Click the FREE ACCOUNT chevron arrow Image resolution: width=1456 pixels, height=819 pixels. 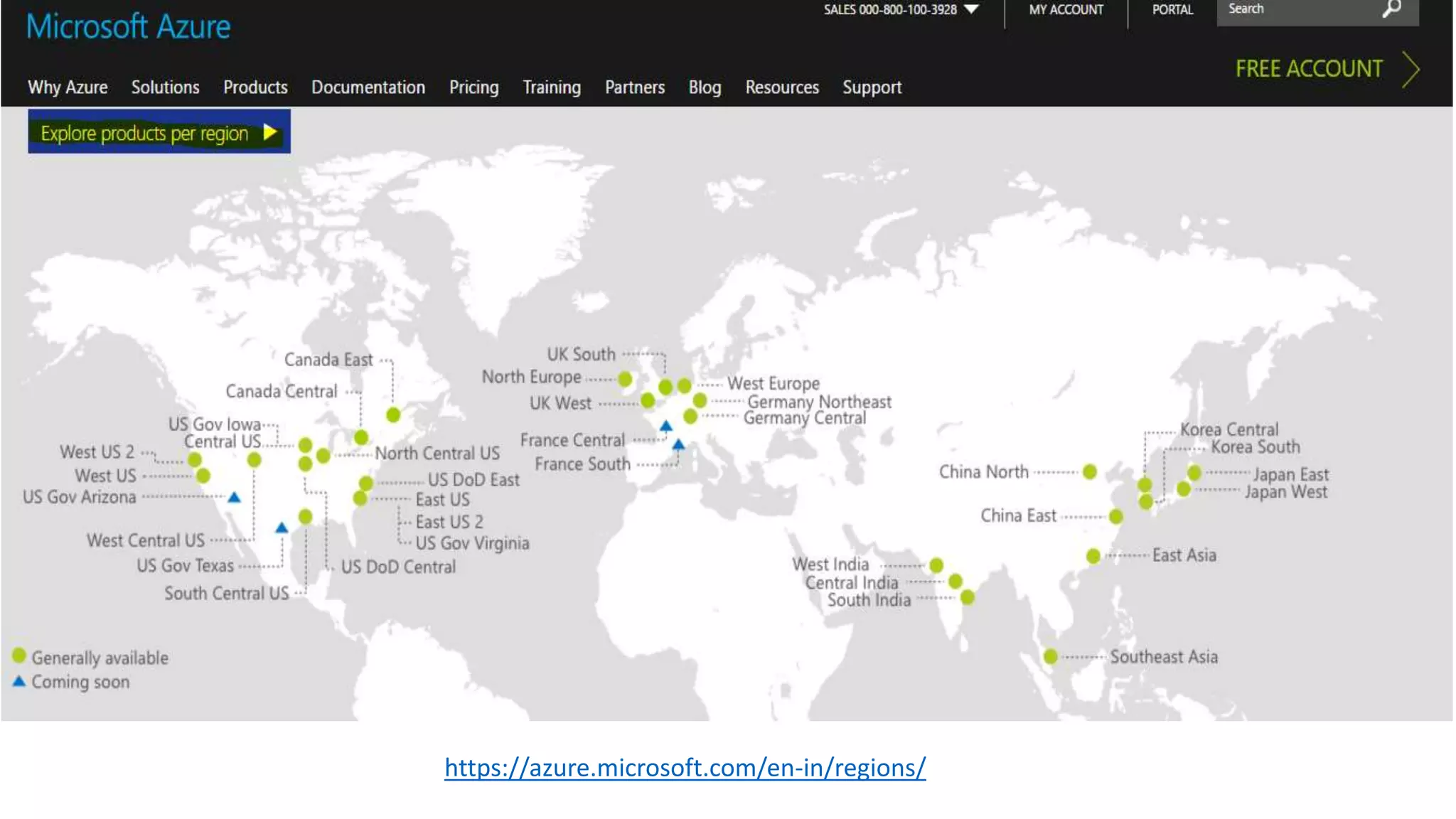(1410, 70)
